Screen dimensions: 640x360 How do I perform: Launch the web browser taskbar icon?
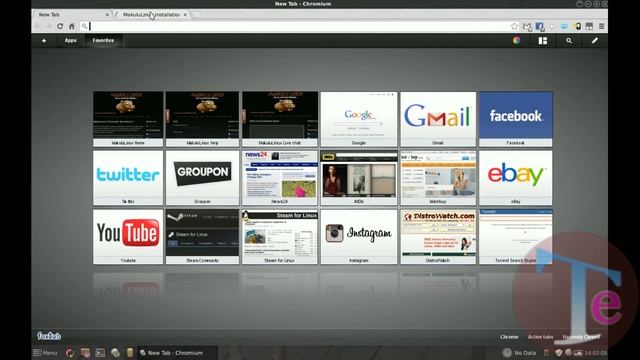(115, 353)
